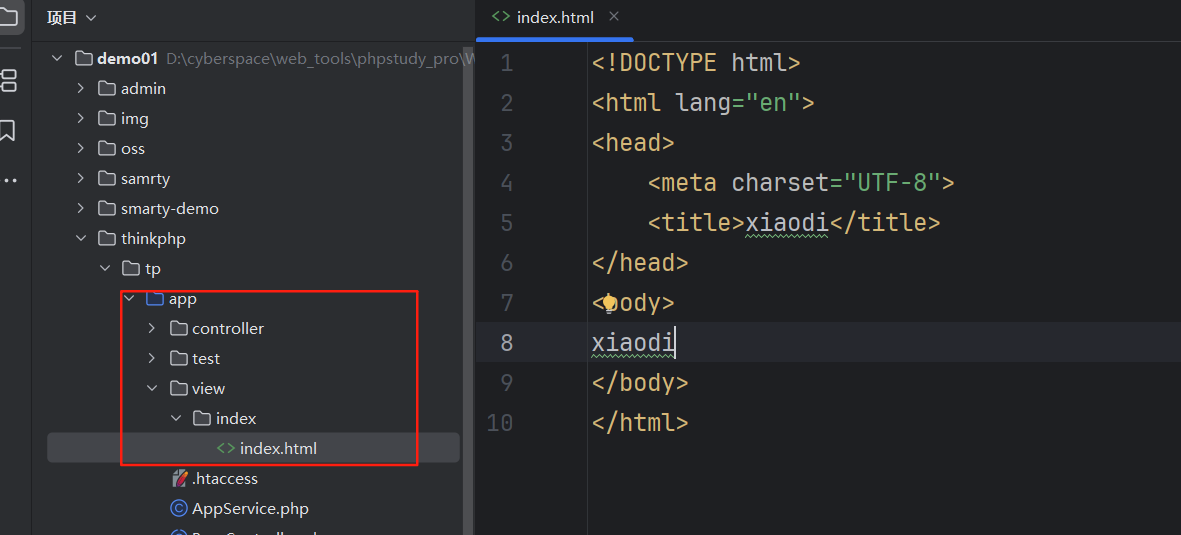
Task: Click the closing </head> tag
Action: pyautogui.click(x=640, y=263)
